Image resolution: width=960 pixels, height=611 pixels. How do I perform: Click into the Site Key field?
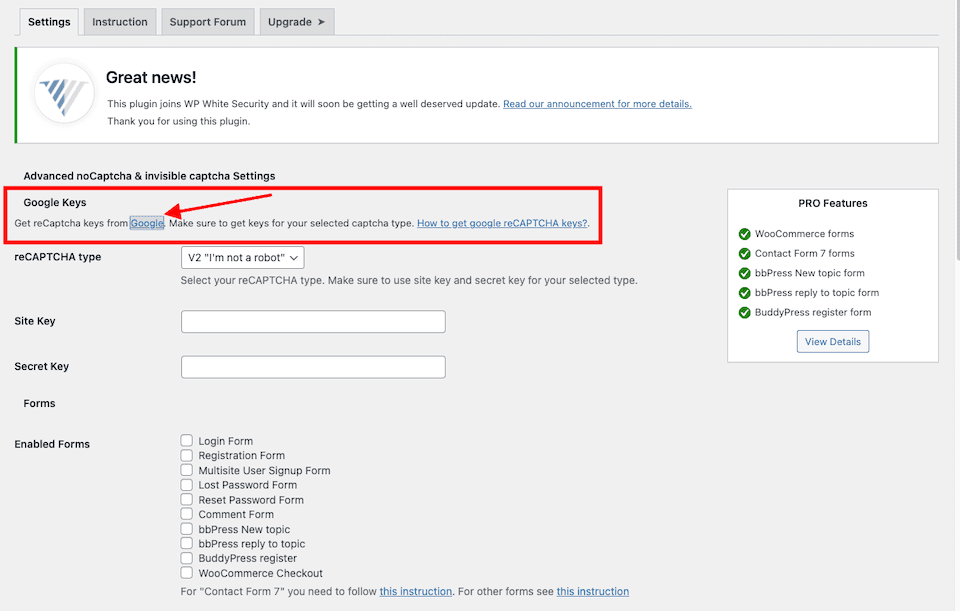click(x=313, y=322)
